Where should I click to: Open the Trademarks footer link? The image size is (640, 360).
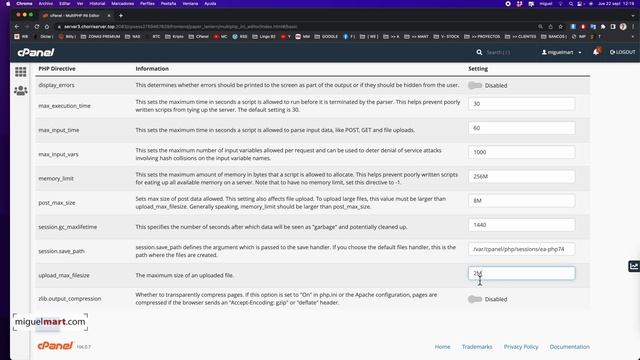(477, 347)
